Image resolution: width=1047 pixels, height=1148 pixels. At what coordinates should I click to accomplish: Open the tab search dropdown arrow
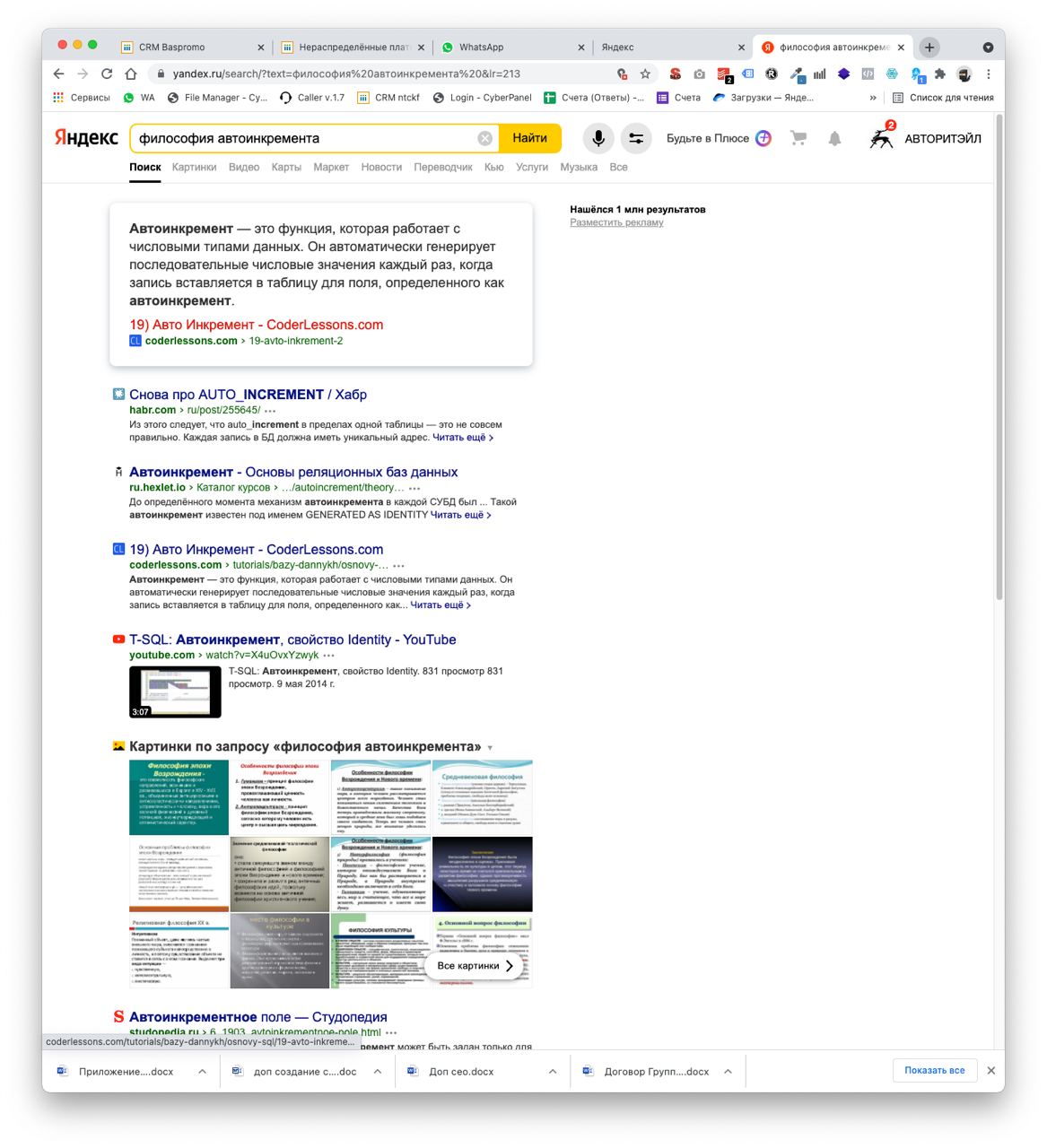[988, 48]
